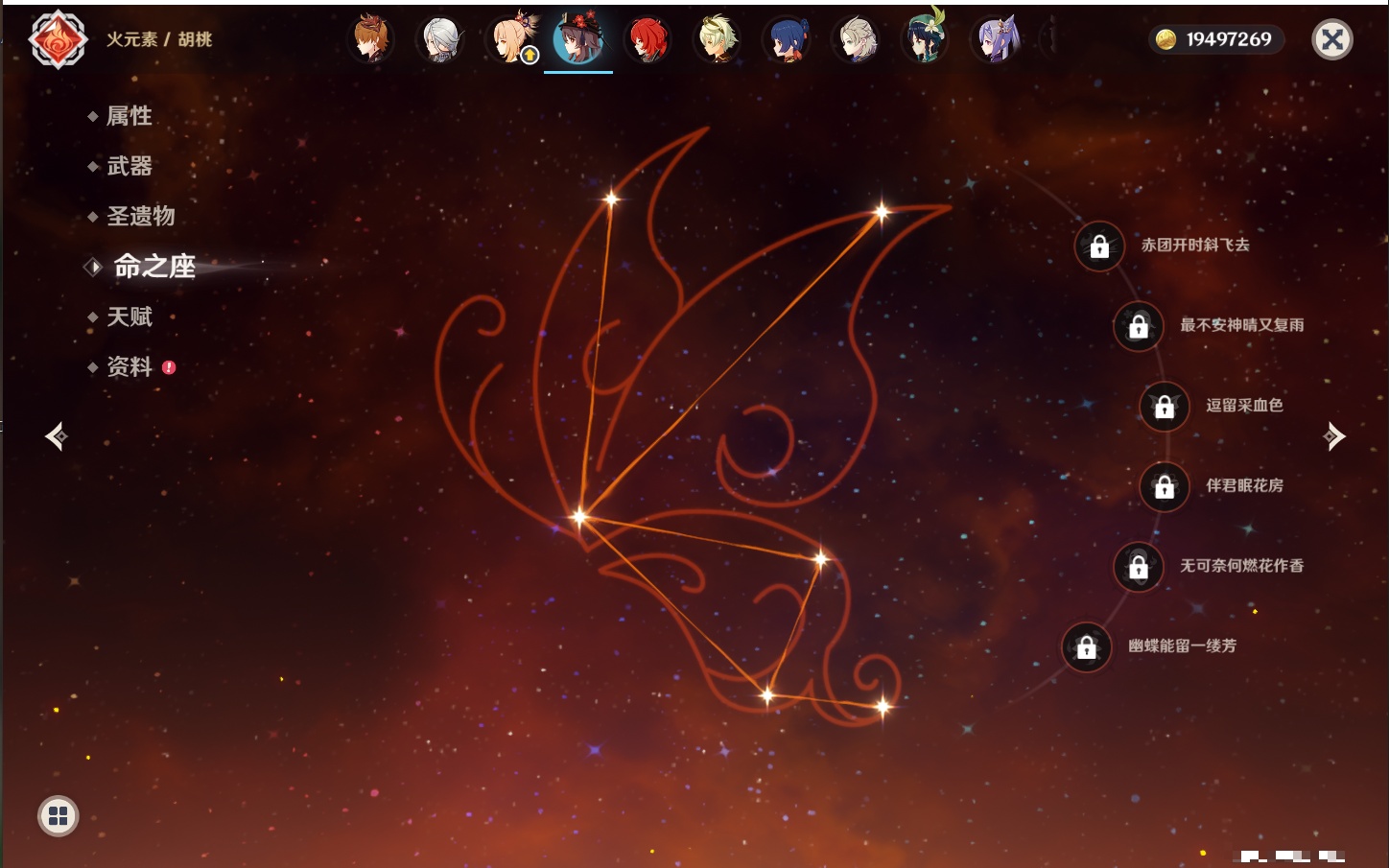The height and width of the screenshot is (868, 1389).
Task: Open locked constellation 逗留采血色
Action: [1165, 407]
